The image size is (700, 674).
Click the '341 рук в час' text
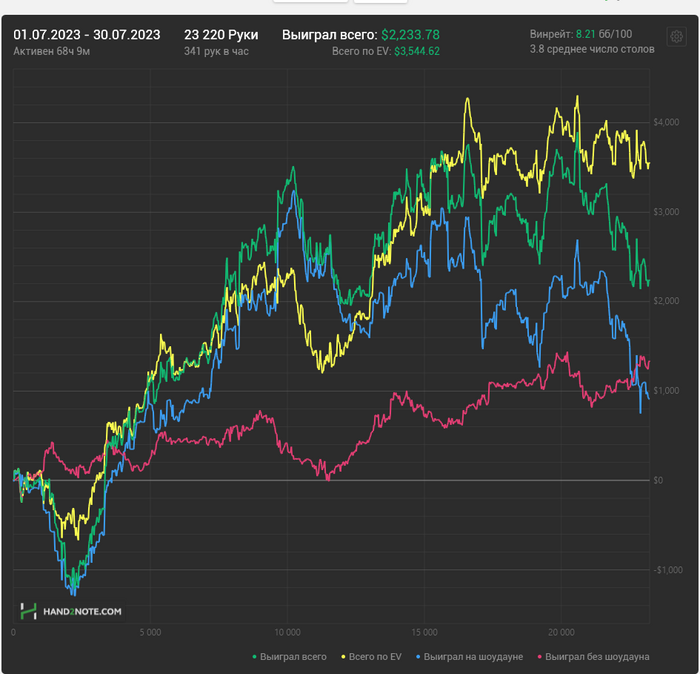tap(216, 51)
